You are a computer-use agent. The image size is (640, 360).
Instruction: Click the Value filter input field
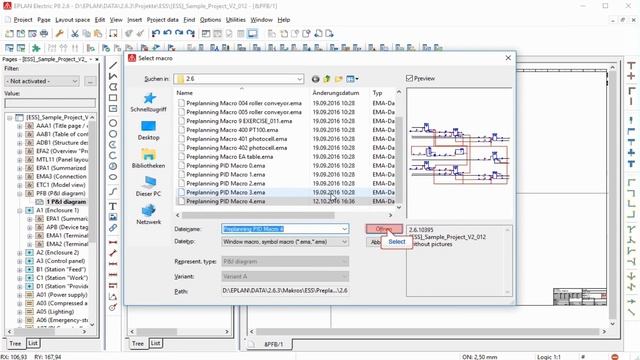pyautogui.click(x=50, y=103)
